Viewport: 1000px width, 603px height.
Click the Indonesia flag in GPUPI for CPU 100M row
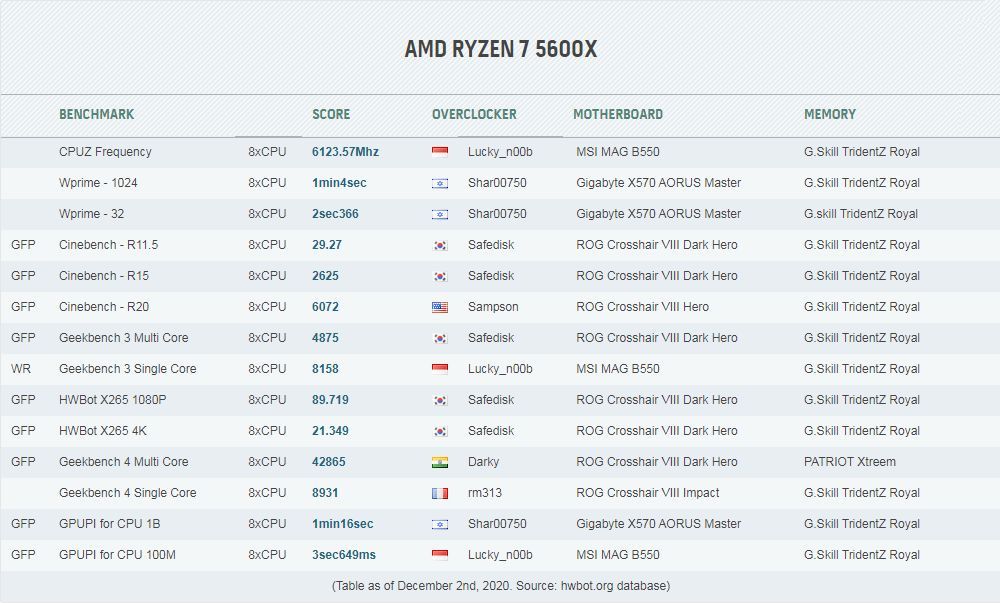[x=440, y=555]
